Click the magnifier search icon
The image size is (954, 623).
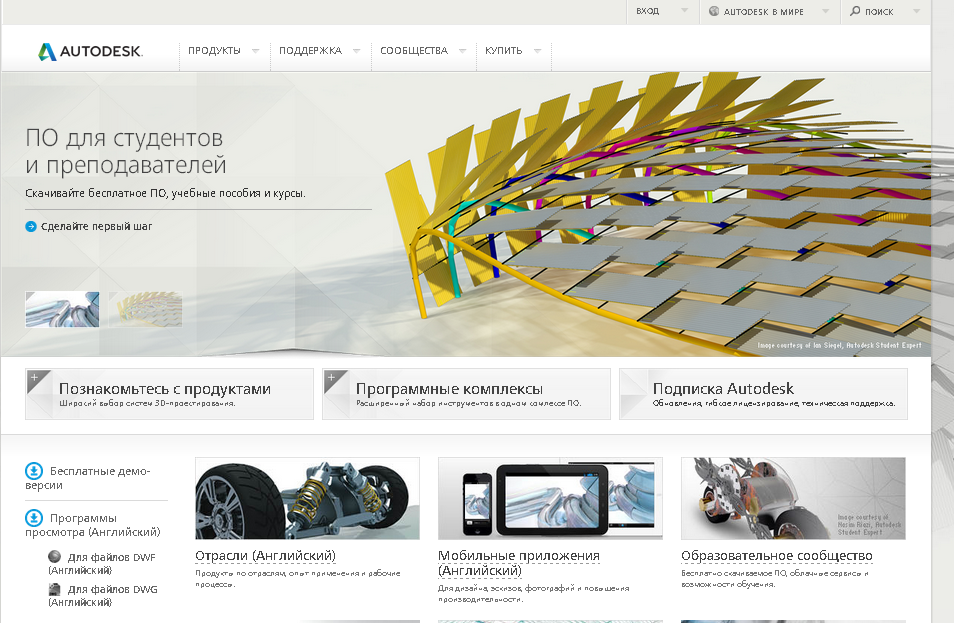coord(855,11)
